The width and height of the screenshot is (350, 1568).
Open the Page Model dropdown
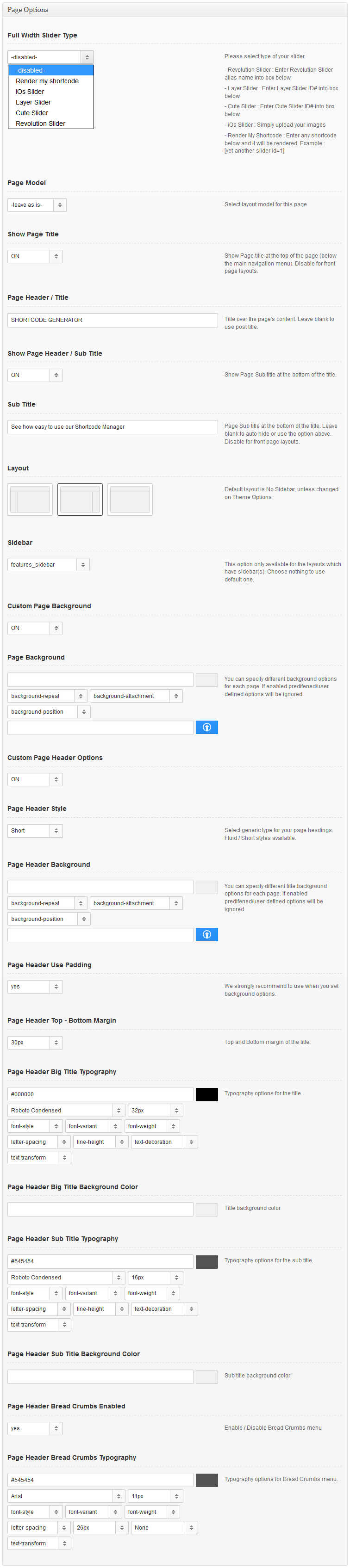tap(37, 205)
